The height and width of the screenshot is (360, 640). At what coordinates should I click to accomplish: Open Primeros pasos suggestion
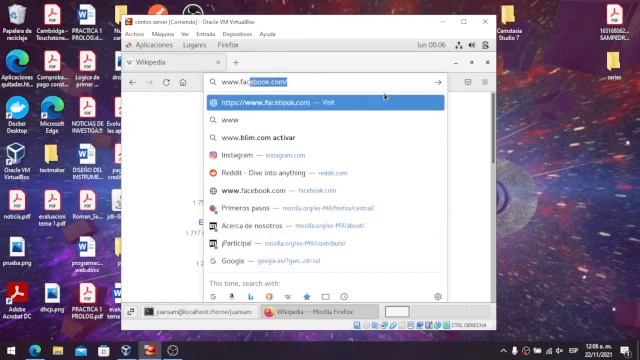point(325,208)
